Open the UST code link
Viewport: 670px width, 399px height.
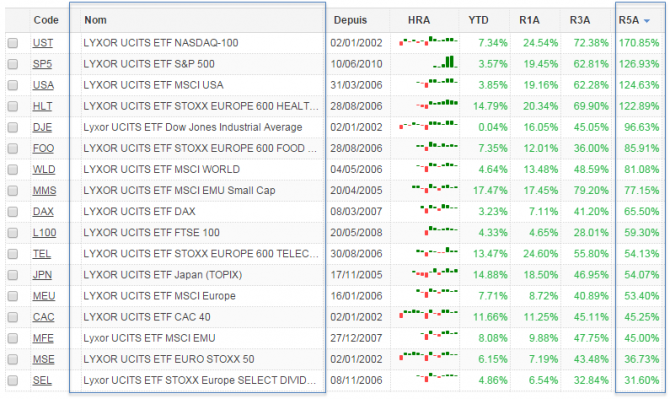(43, 43)
